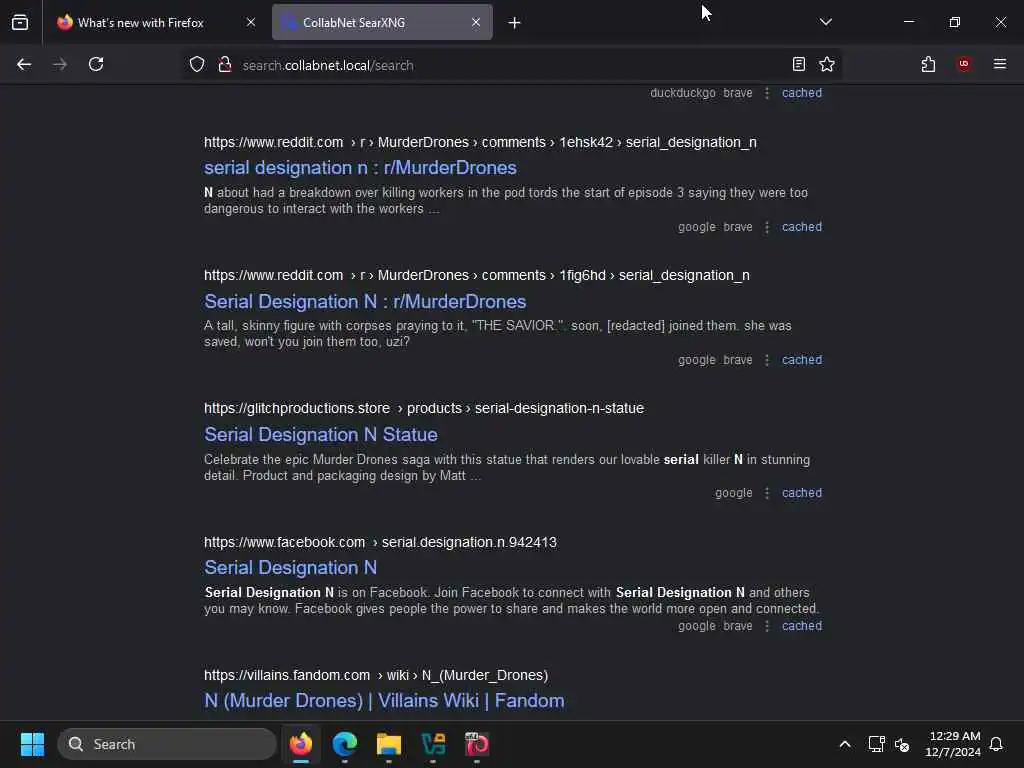This screenshot has width=1024, height=768.
Task: Open 'N (Murder Drones) | Villains Wiki' result
Action: [384, 701]
